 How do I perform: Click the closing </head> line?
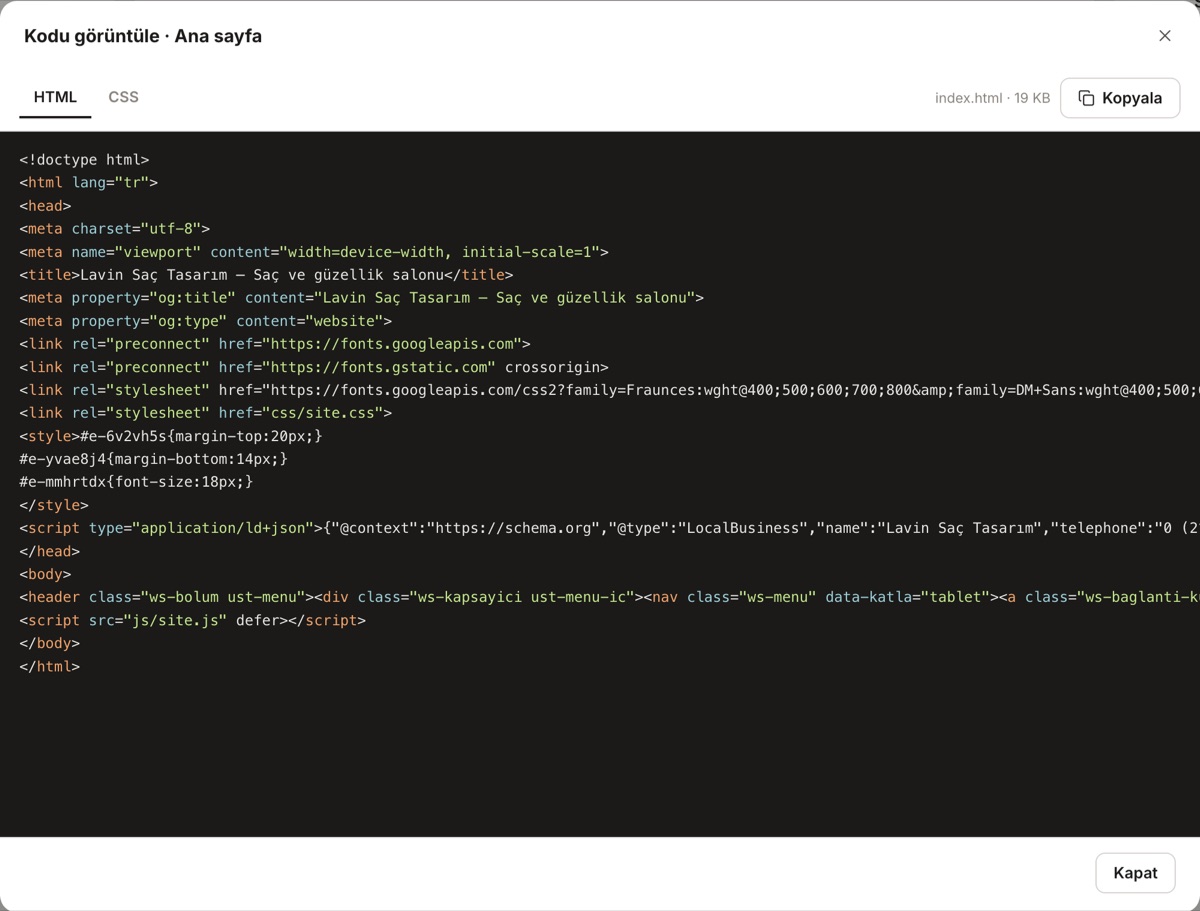coord(49,551)
